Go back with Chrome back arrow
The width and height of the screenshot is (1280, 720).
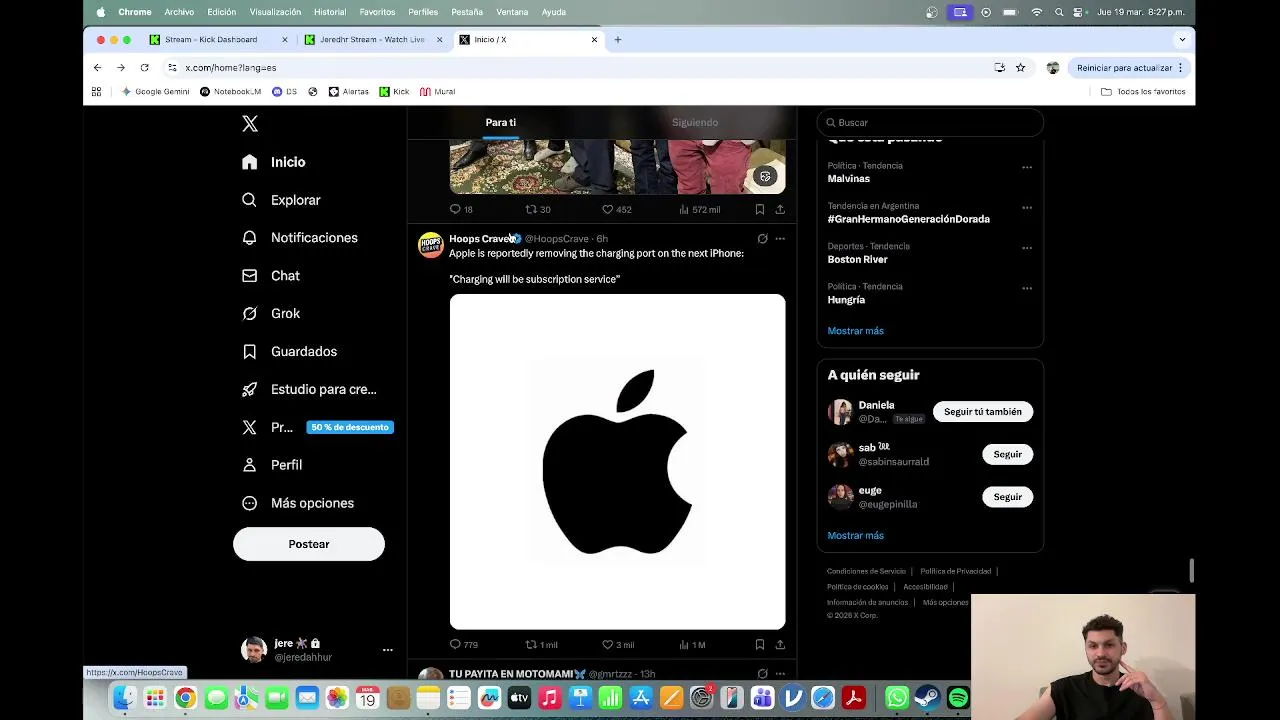coord(97,68)
